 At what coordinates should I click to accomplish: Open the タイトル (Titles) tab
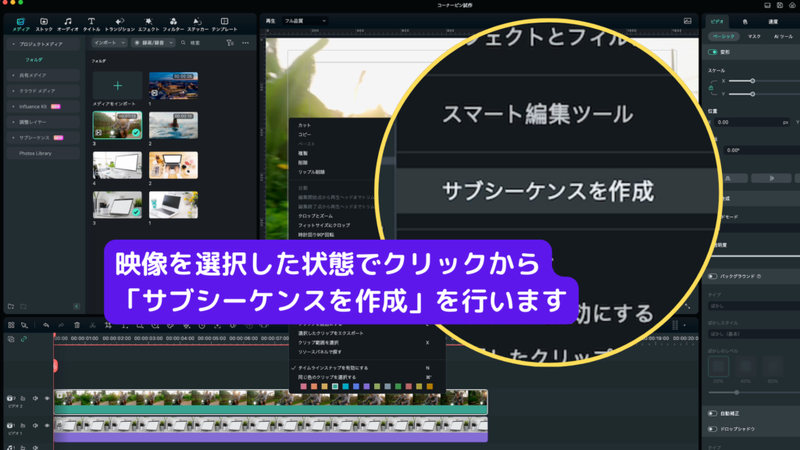pyautogui.click(x=91, y=24)
